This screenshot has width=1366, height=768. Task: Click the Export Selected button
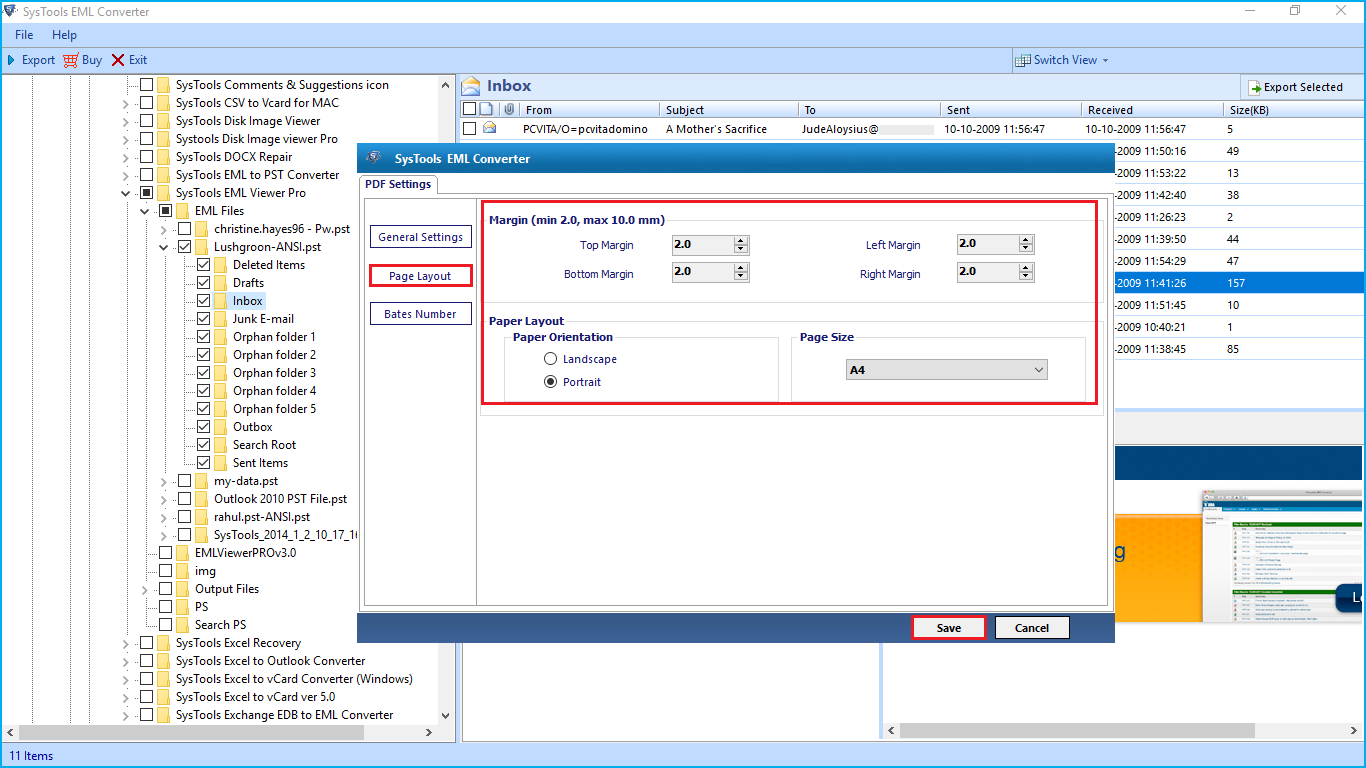coord(1295,87)
